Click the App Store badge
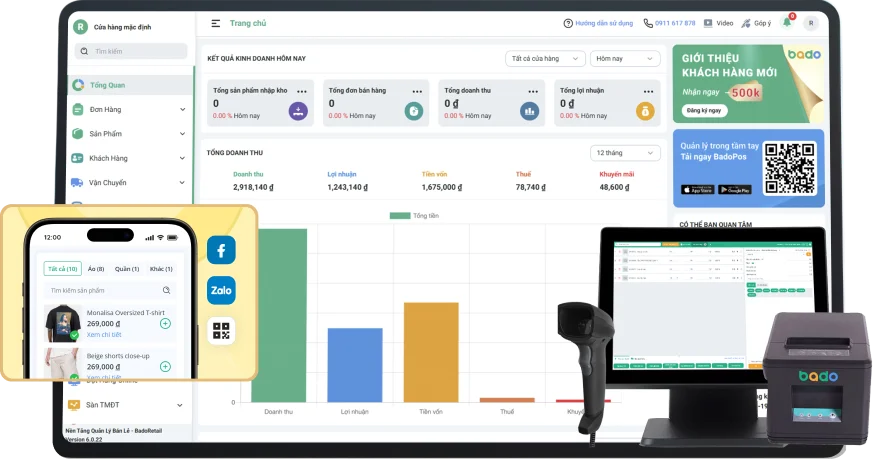 [697, 190]
